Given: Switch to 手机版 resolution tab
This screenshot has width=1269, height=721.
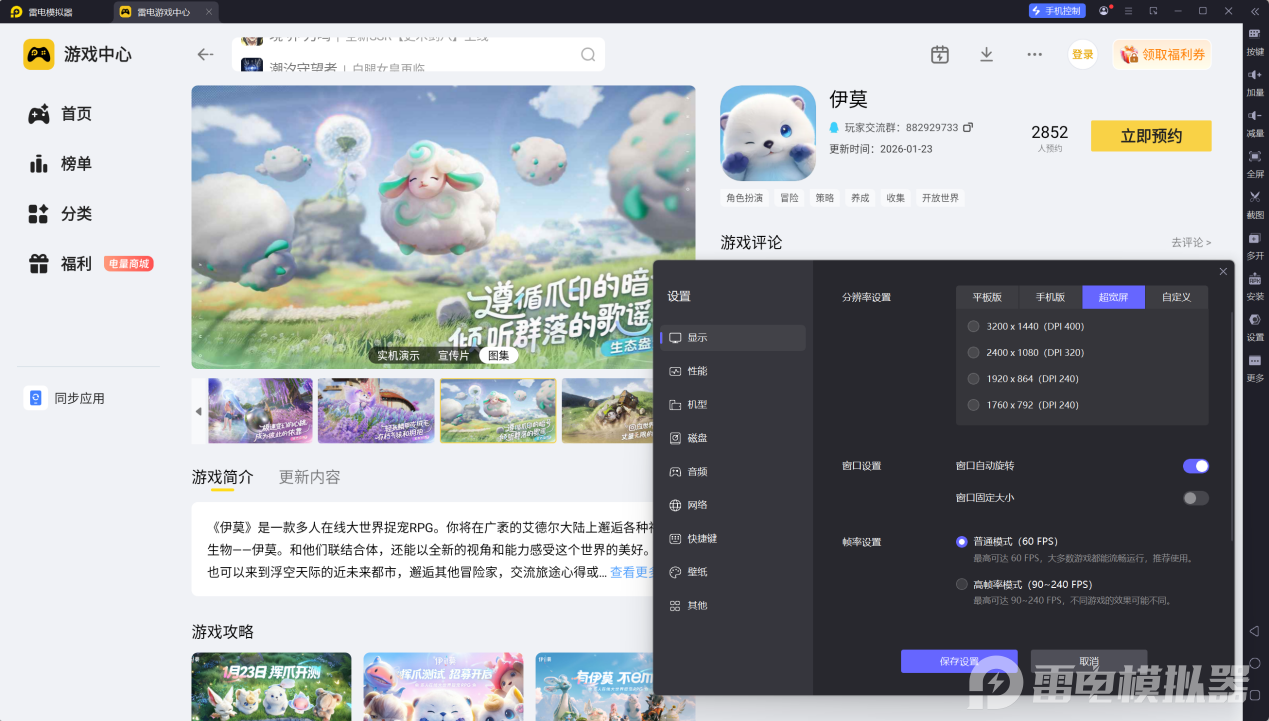Looking at the screenshot, I should pyautogui.click(x=1050, y=297).
